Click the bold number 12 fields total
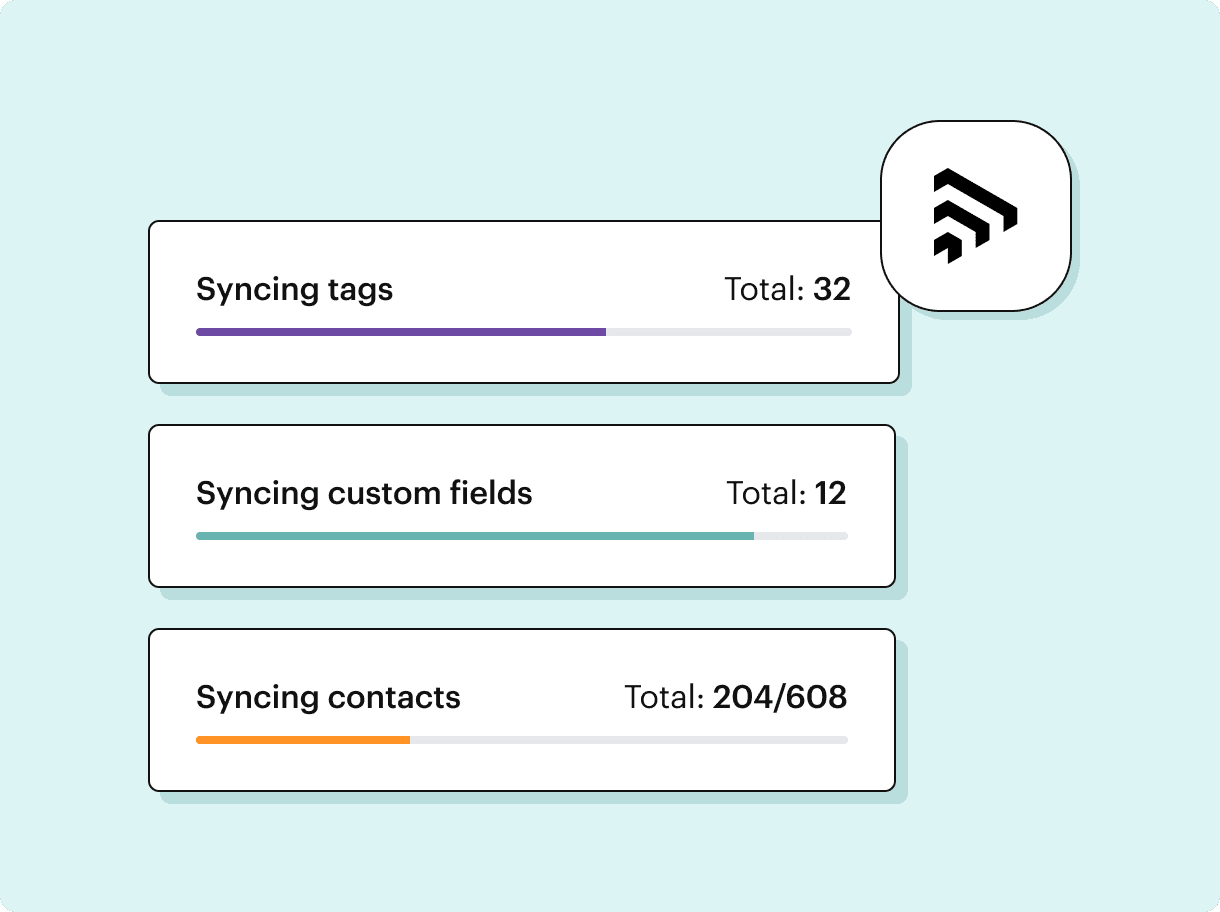Image resolution: width=1220 pixels, height=912 pixels. click(830, 494)
